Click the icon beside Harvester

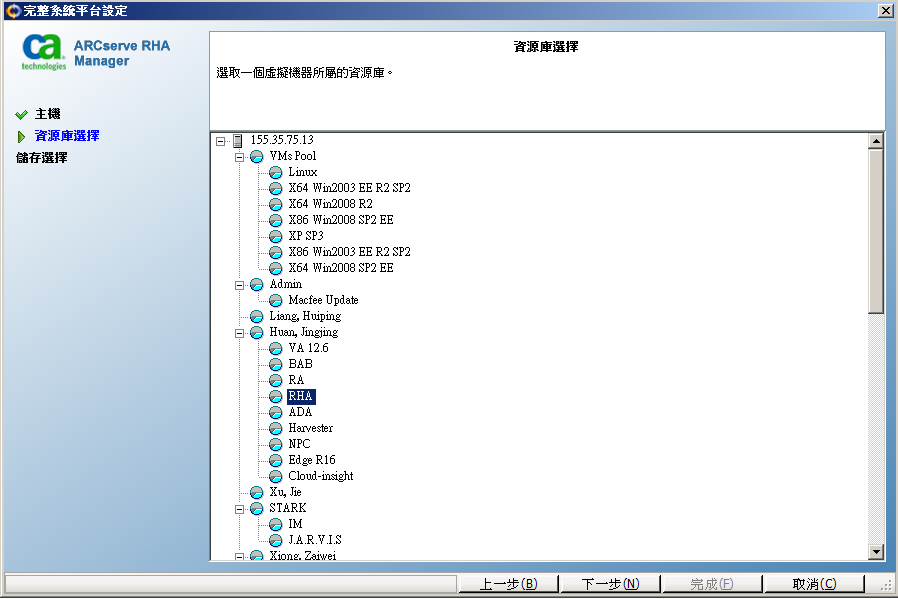point(275,429)
